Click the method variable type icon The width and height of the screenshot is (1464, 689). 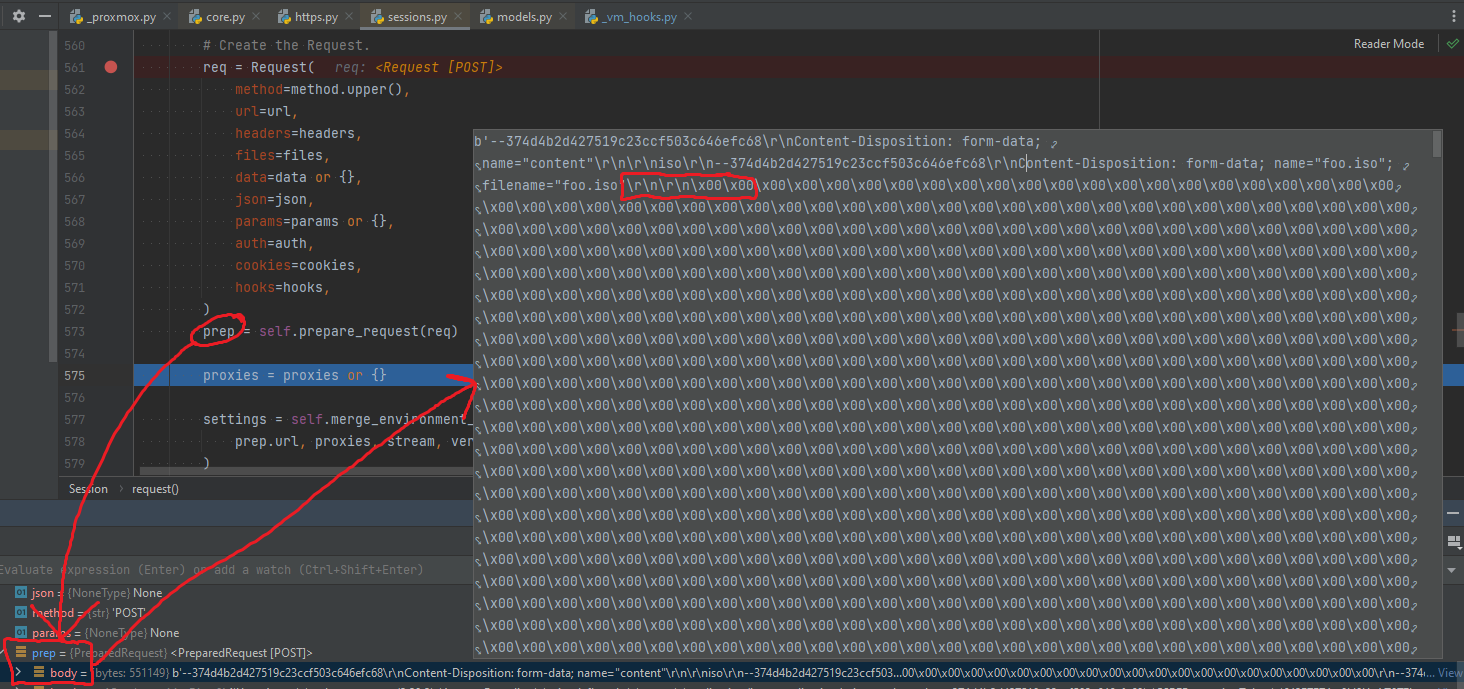(21, 613)
